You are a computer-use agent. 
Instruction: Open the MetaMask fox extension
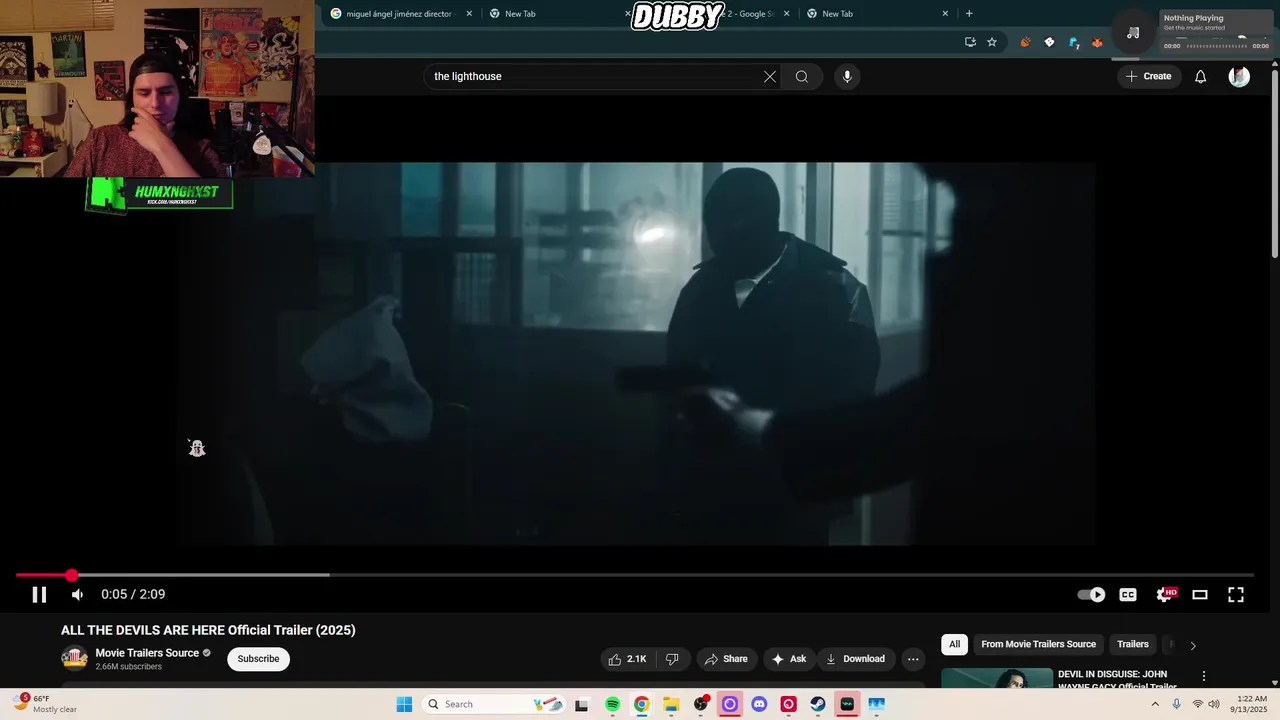point(1097,42)
